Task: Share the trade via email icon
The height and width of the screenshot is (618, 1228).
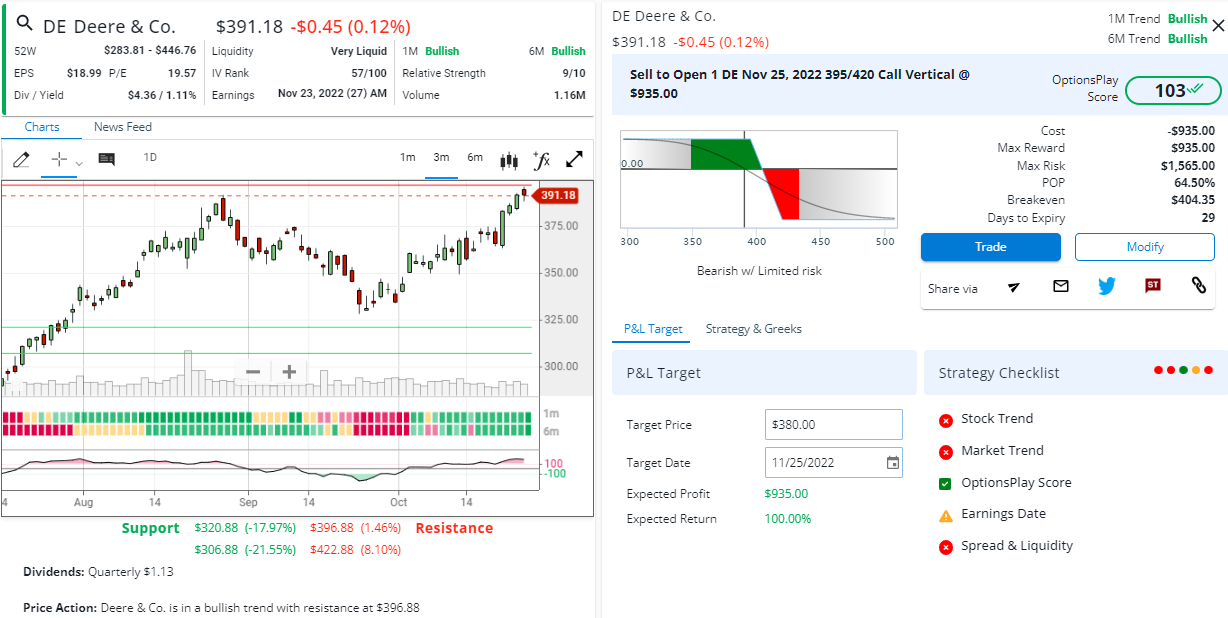Action: point(1061,286)
